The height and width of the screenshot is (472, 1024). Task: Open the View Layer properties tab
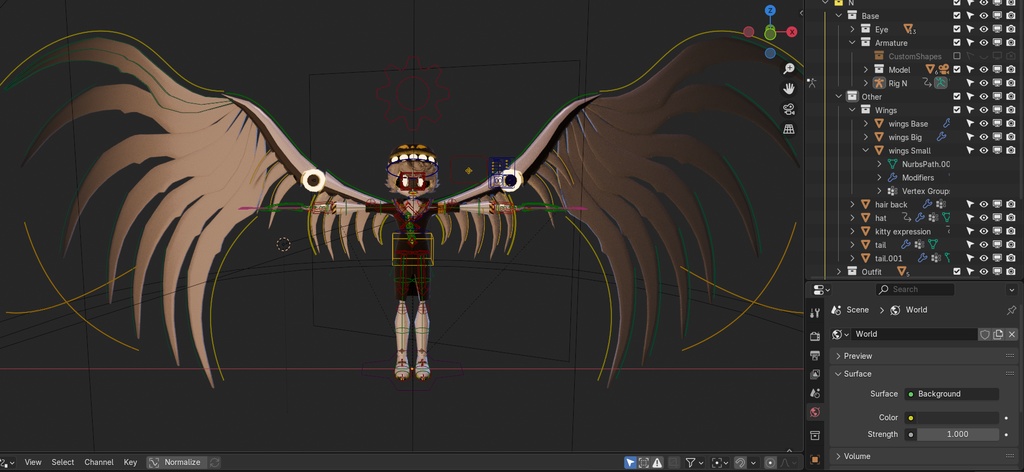click(814, 374)
